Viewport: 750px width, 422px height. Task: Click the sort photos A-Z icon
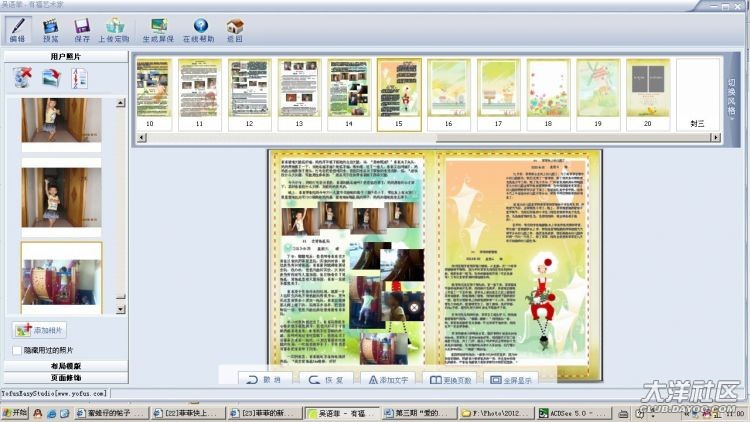pyautogui.click(x=78, y=78)
